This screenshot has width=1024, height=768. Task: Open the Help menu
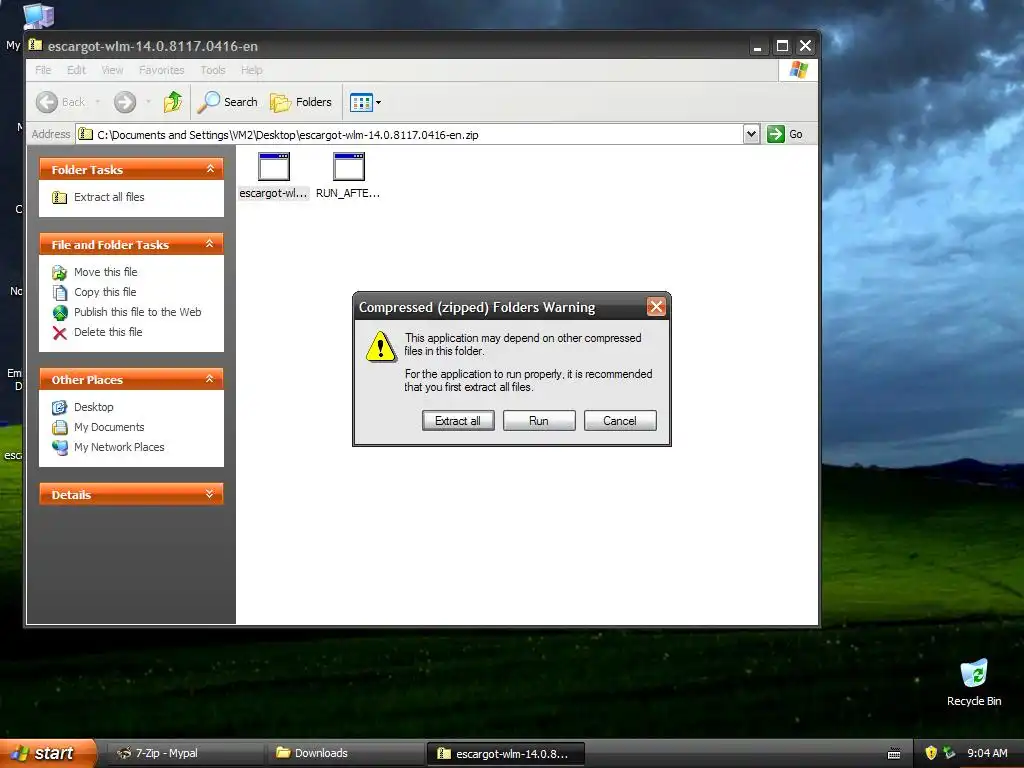(x=251, y=70)
